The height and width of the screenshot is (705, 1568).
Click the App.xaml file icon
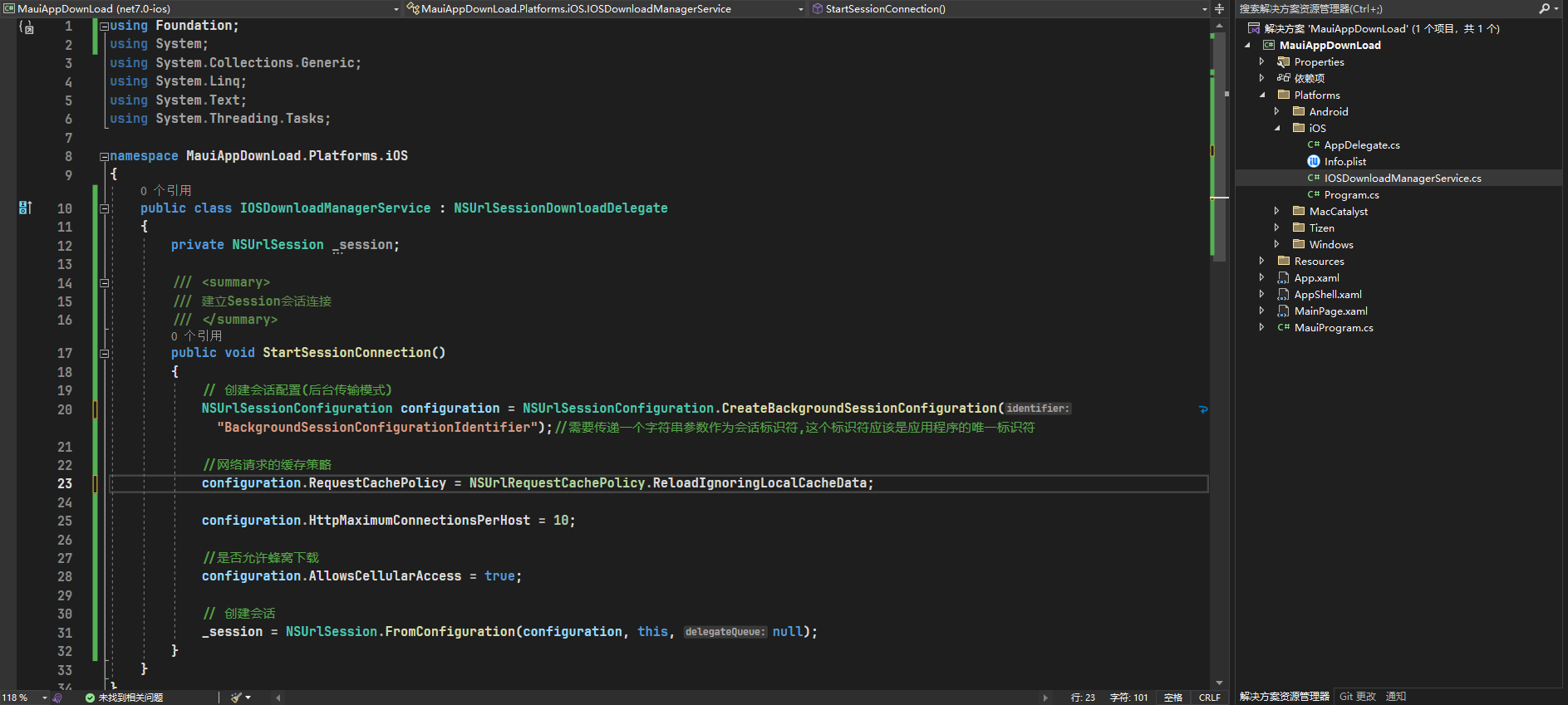[x=1284, y=277]
